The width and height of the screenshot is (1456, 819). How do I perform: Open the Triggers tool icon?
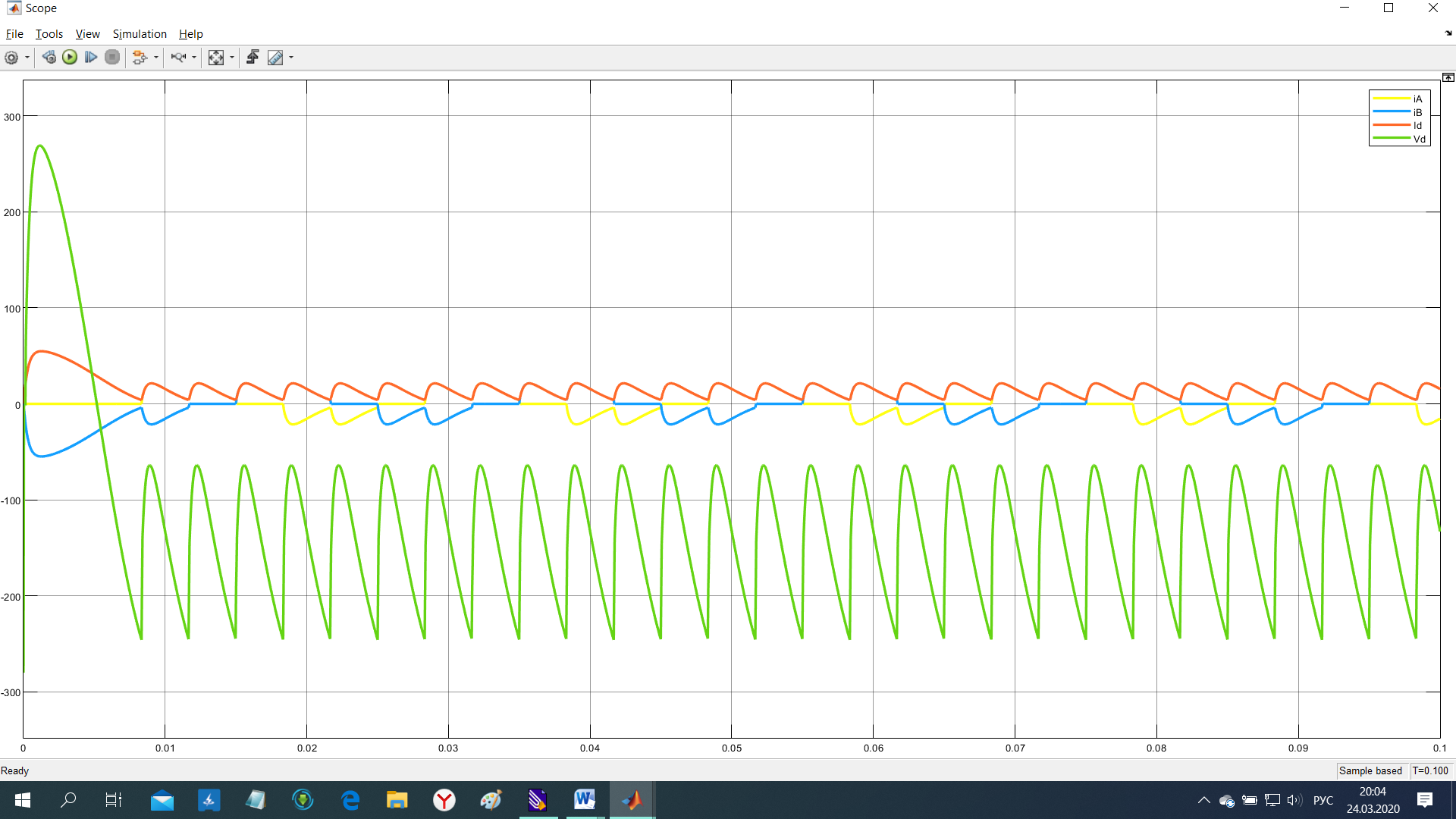click(253, 58)
